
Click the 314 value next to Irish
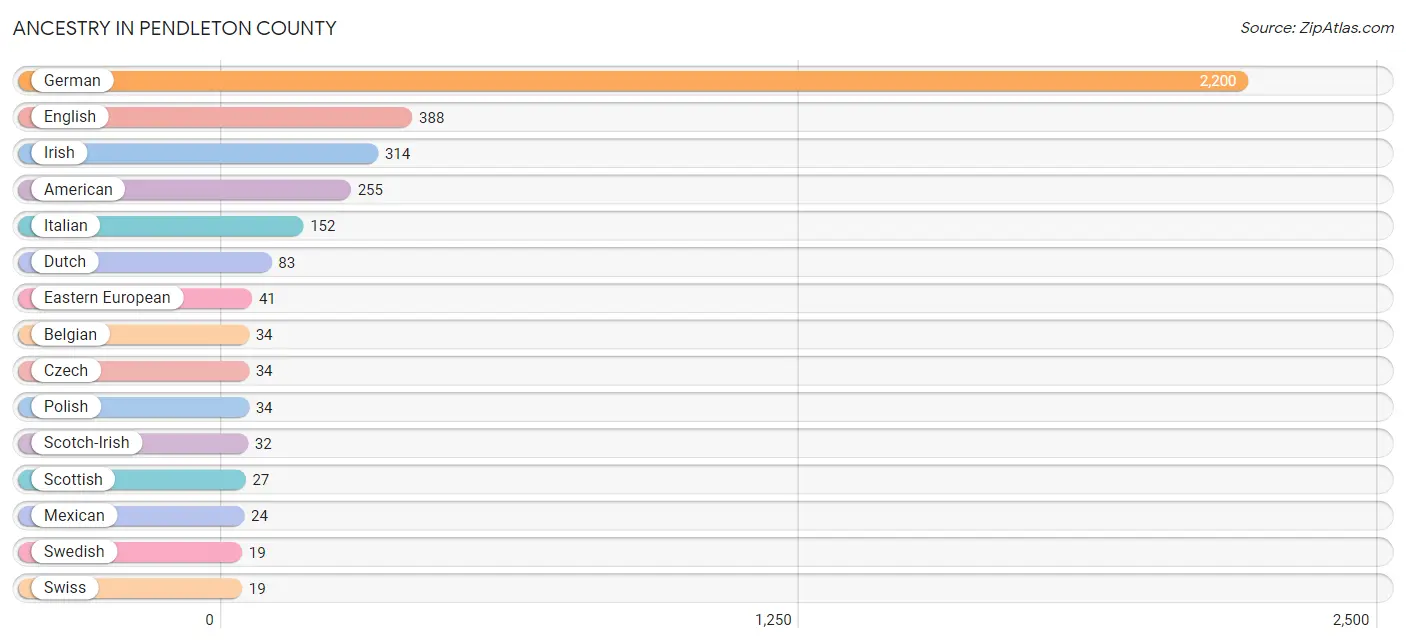(x=398, y=154)
